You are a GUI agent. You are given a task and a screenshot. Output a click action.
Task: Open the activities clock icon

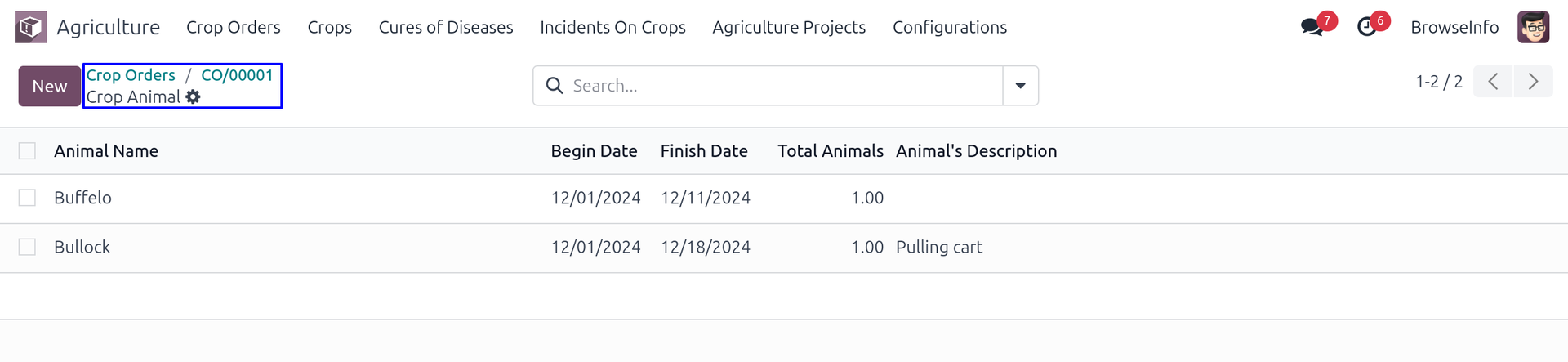1366,27
